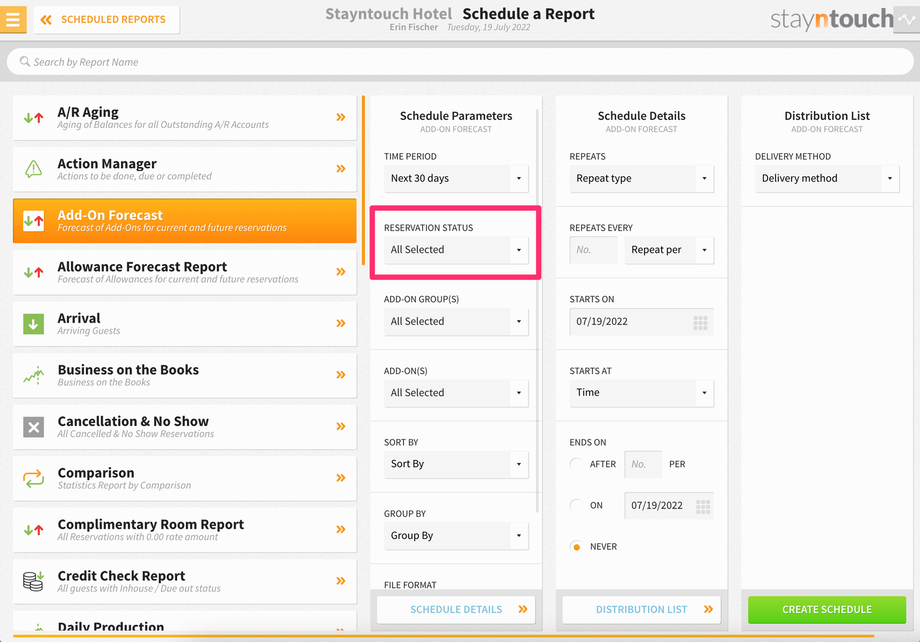
Task: Open the hamburger main menu
Action: 13,19
